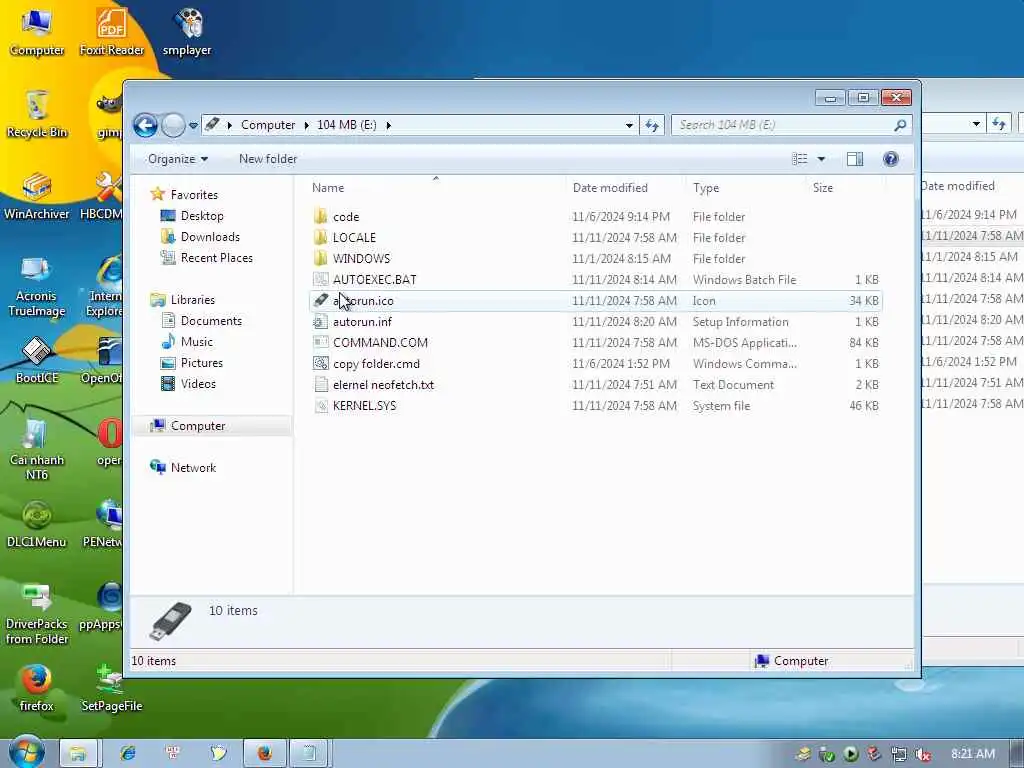Select the autorun.ico file icon
This screenshot has width=1024, height=768.
(320, 300)
